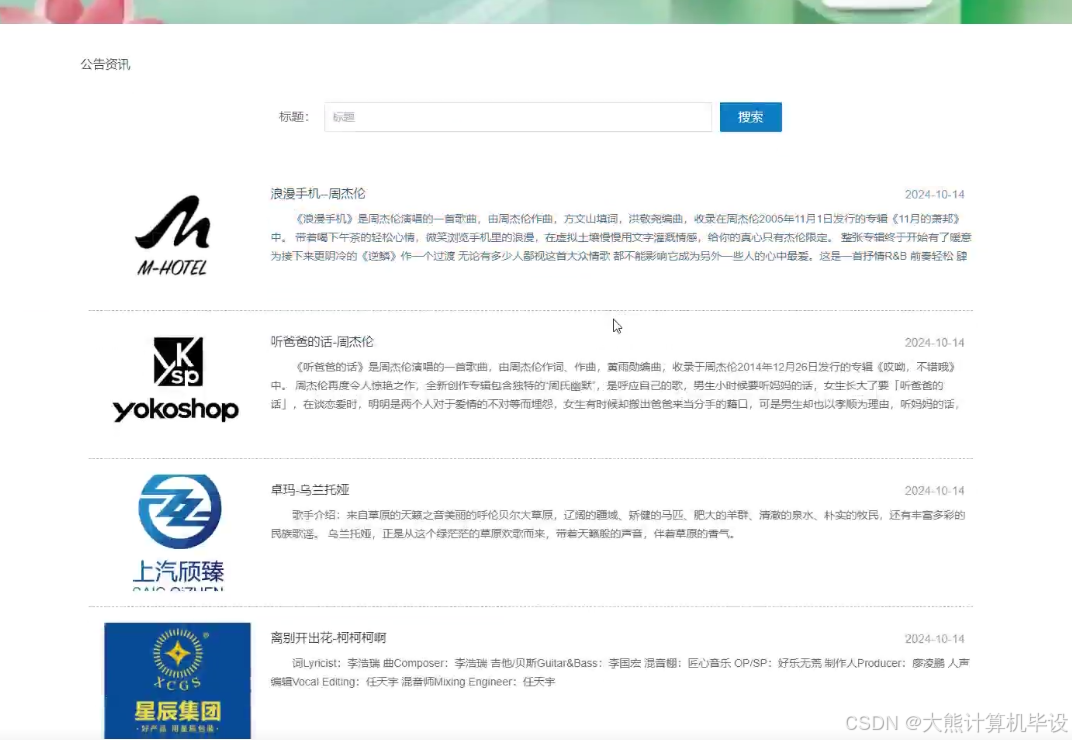
Task: Click the date on the 浪漫手机 row
Action: (935, 194)
